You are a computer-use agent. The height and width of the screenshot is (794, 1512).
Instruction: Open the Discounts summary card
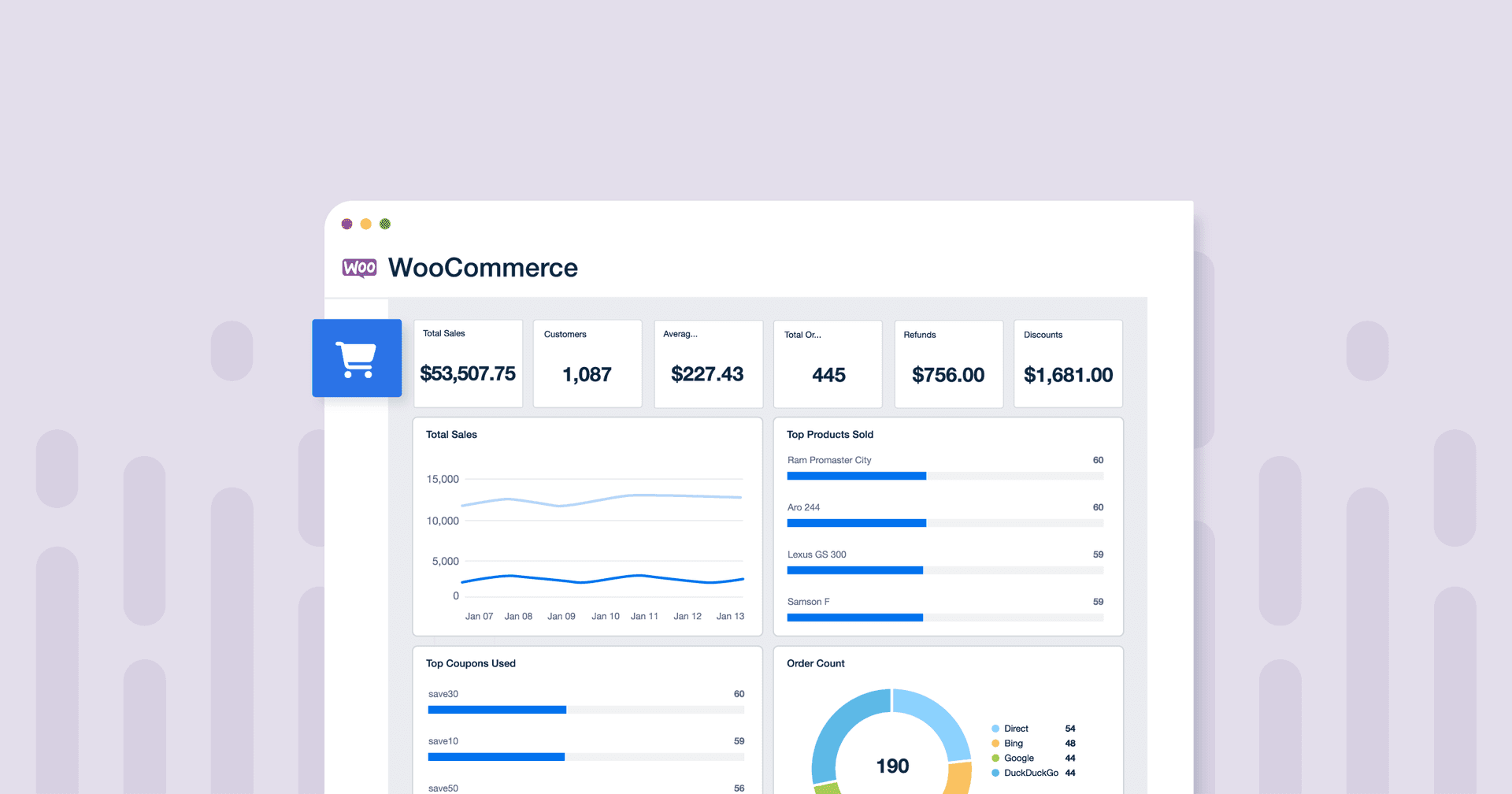click(x=1068, y=363)
